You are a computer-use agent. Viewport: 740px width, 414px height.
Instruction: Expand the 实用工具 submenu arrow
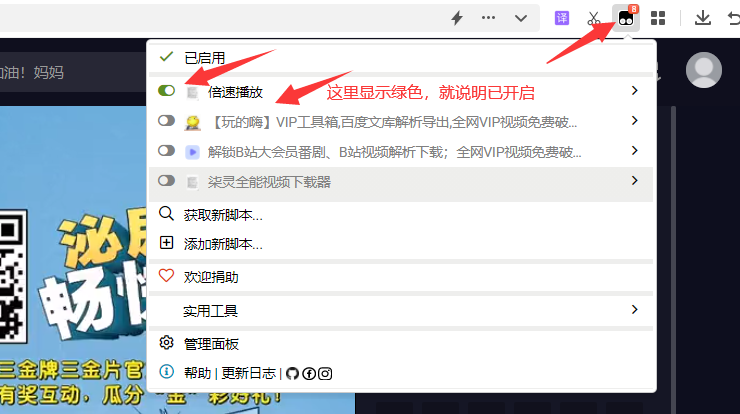coord(635,309)
